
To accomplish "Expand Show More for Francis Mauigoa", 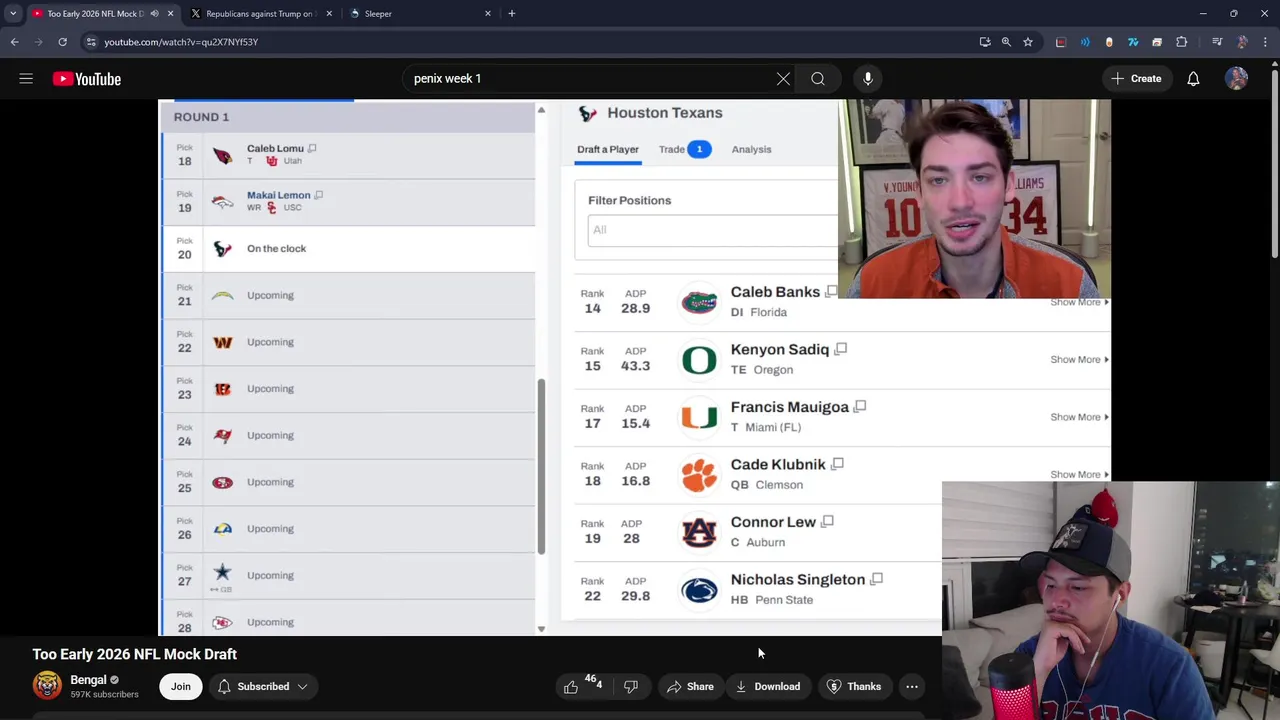I will coord(1079,417).
